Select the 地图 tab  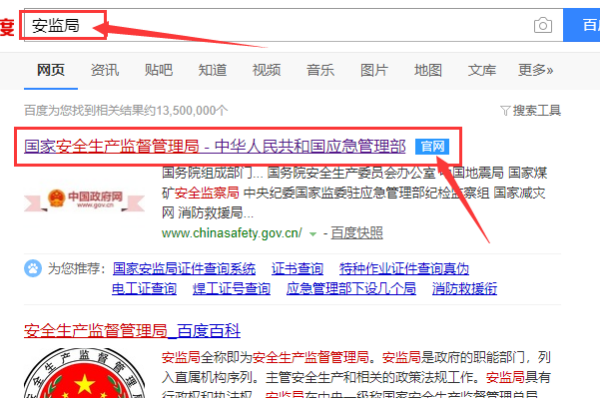click(428, 70)
